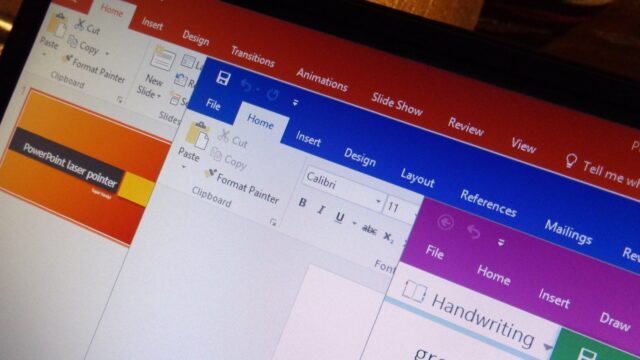The height and width of the screenshot is (360, 640).
Task: Open the References tab in Word
Action: pyautogui.click(x=489, y=203)
